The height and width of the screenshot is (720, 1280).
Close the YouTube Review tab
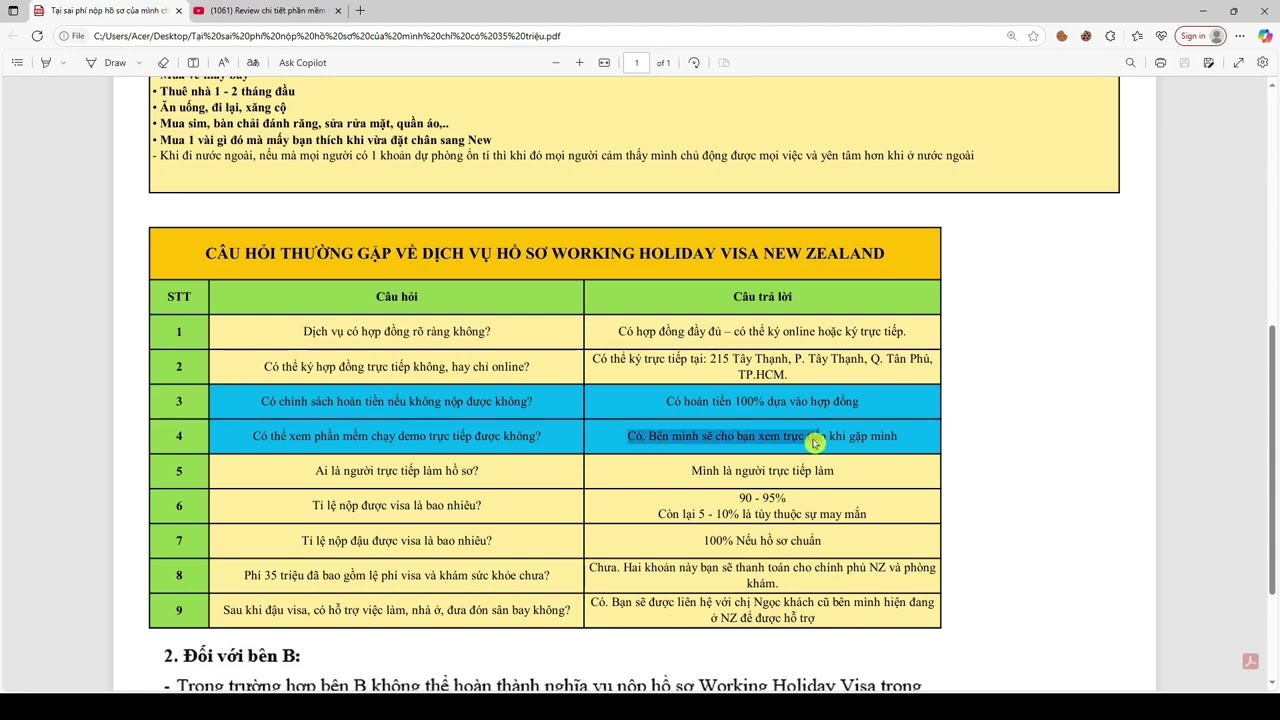338,11
